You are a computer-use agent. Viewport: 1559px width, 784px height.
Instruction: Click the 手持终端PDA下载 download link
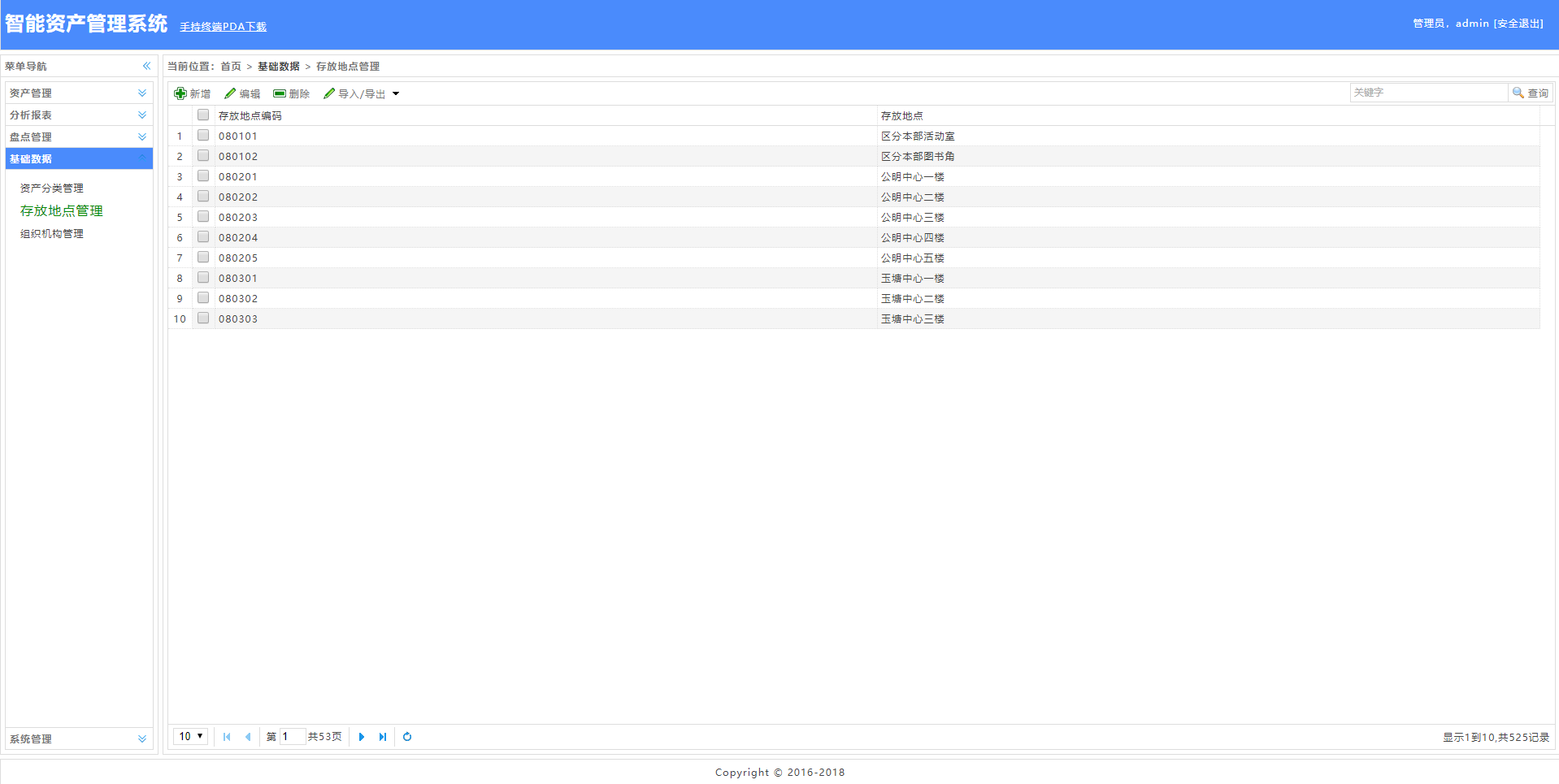coord(223,27)
